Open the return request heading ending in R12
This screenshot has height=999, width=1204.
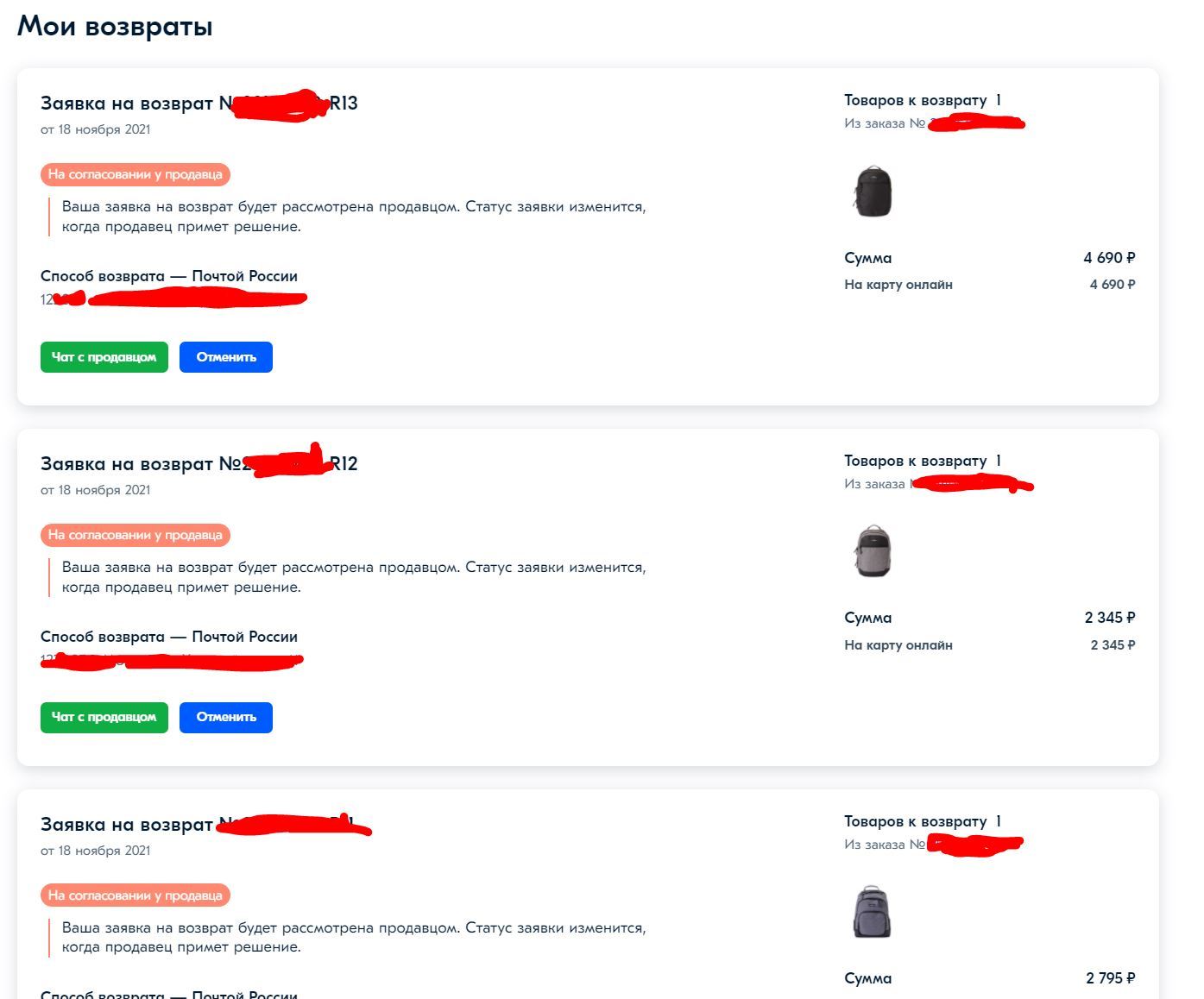tap(199, 464)
